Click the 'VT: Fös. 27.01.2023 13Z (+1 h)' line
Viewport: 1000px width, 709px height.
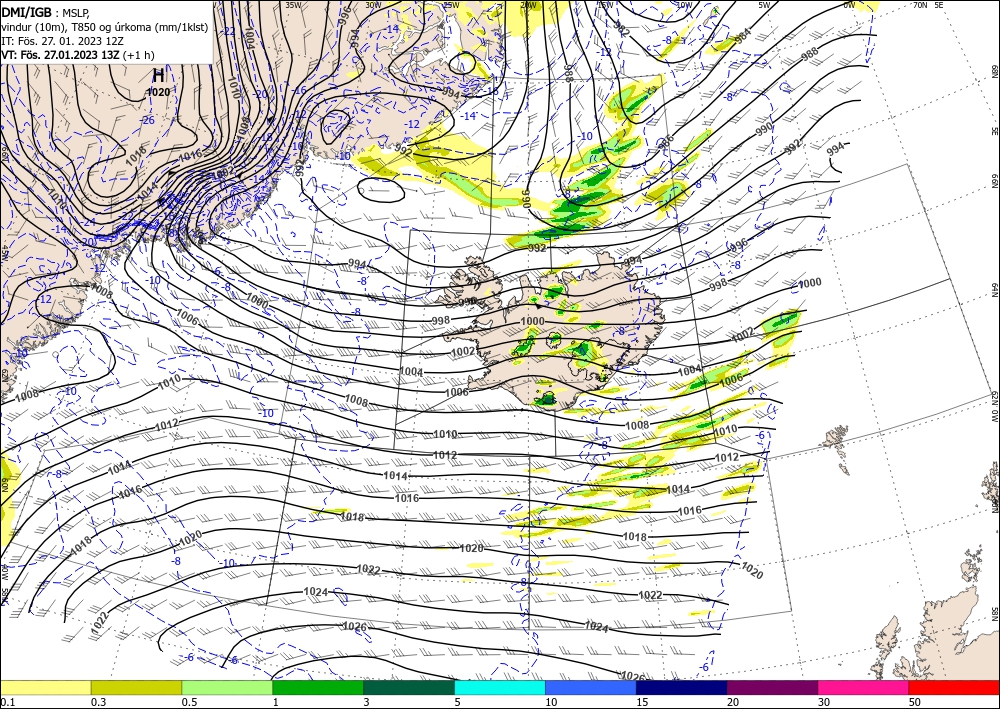[x=78, y=55]
